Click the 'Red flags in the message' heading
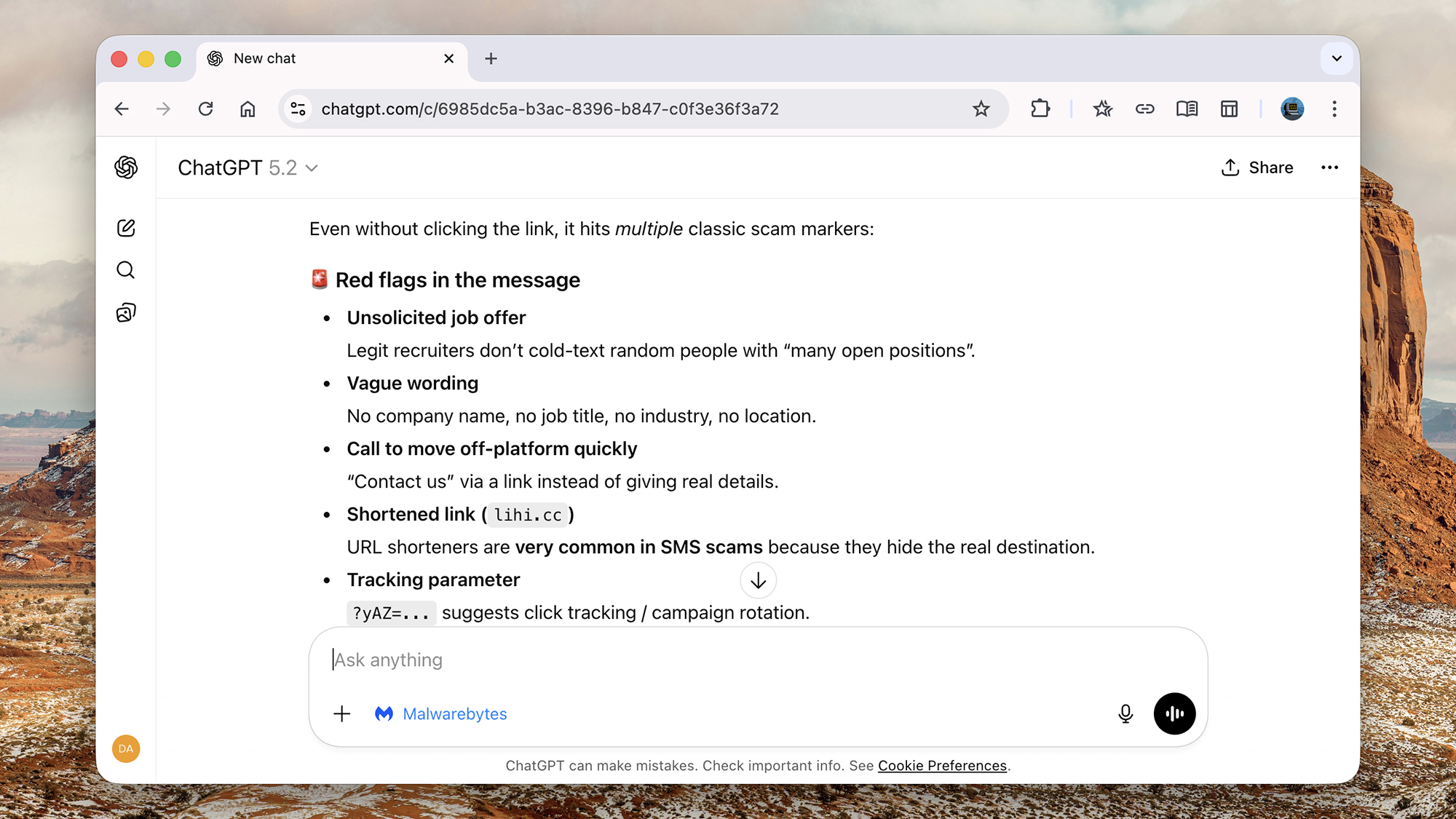This screenshot has width=1456, height=819. [457, 280]
